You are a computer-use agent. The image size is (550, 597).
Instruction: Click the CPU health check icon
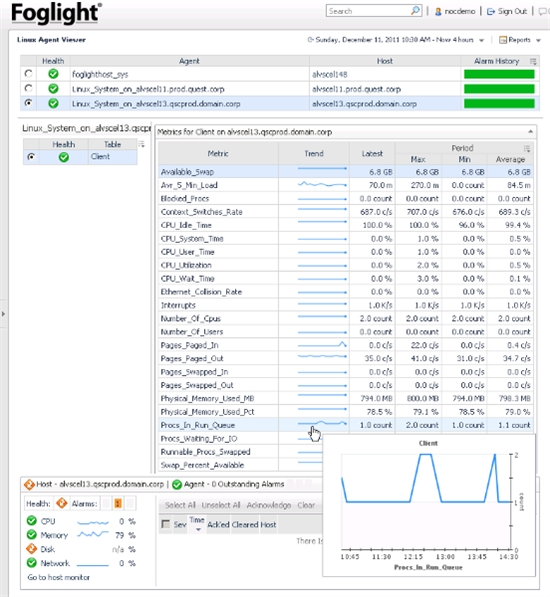pos(32,520)
